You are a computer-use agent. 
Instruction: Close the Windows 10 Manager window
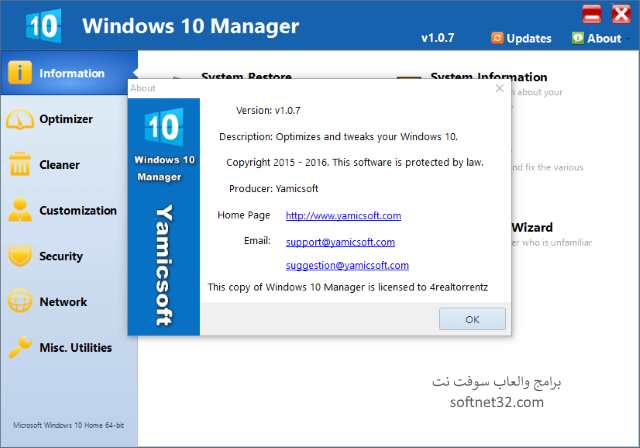[621, 14]
